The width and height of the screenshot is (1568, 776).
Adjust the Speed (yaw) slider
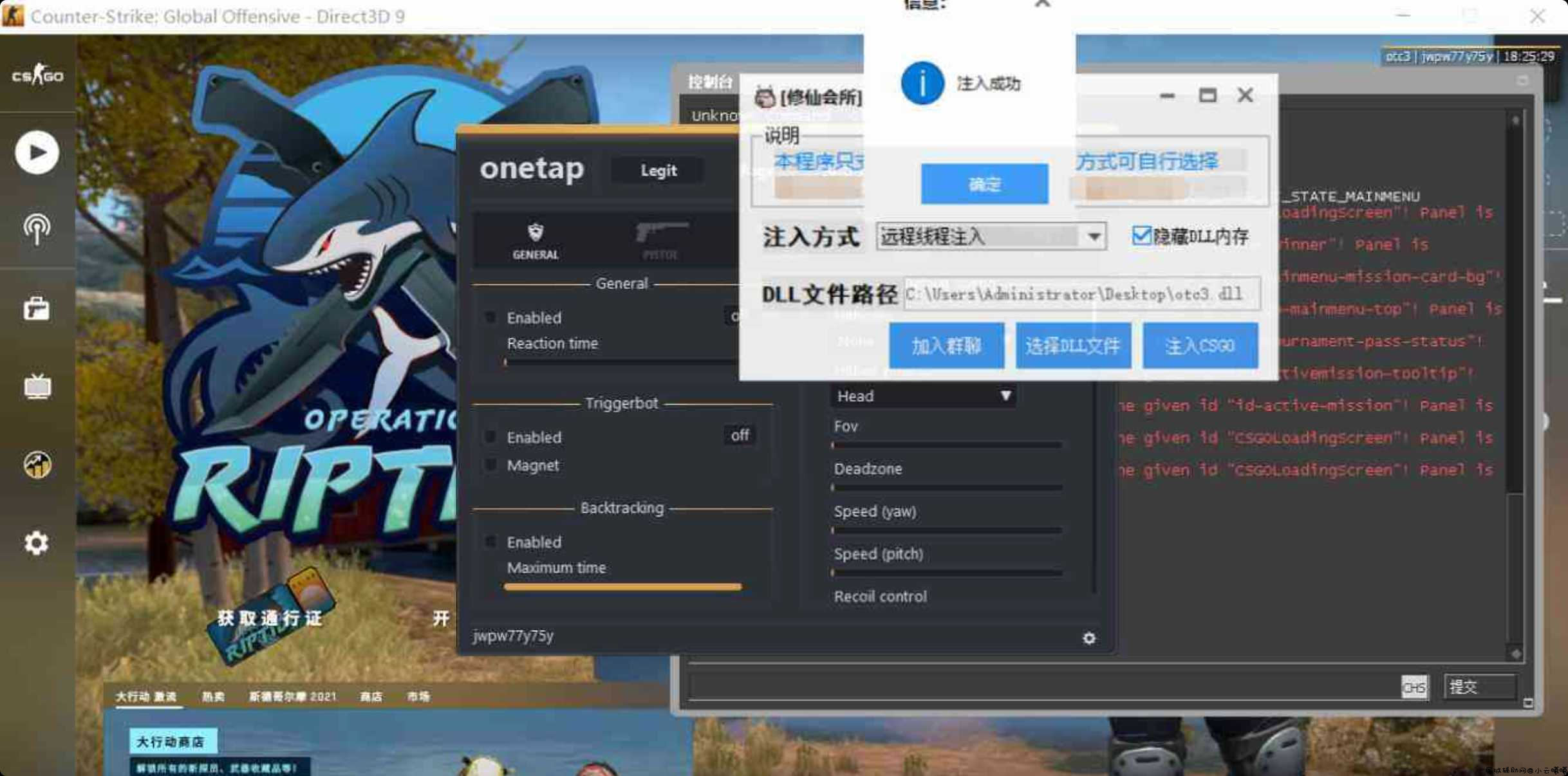pos(947,530)
